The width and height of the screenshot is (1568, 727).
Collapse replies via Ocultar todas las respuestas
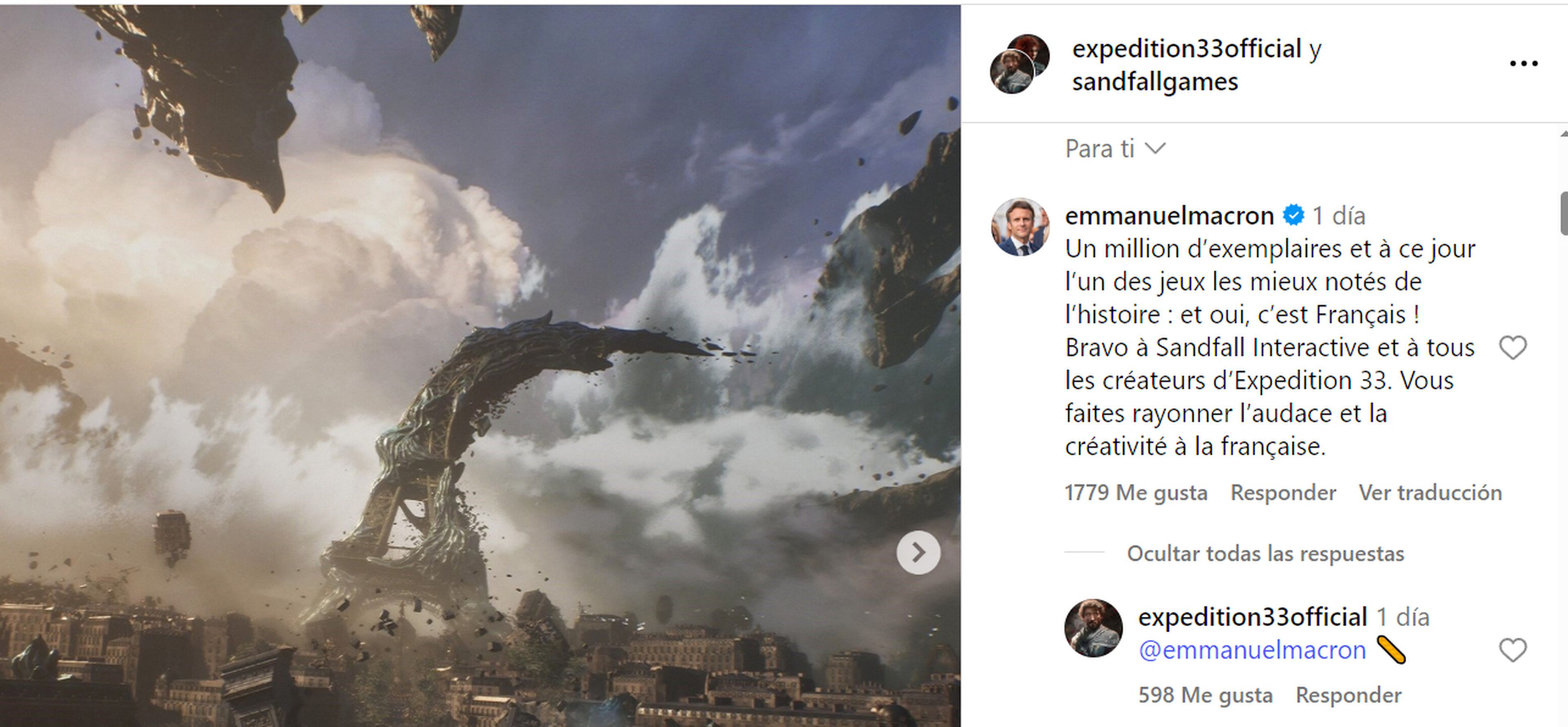(1265, 553)
